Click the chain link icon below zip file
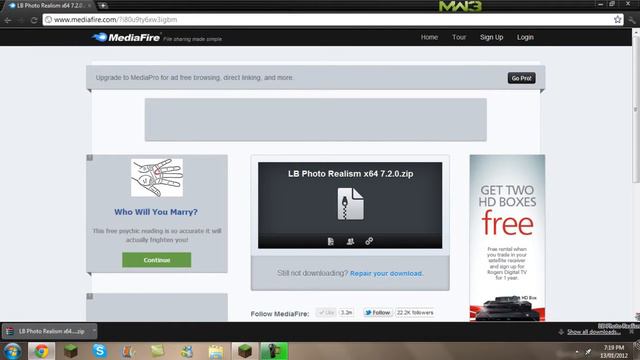The width and height of the screenshot is (640, 360). point(369,241)
